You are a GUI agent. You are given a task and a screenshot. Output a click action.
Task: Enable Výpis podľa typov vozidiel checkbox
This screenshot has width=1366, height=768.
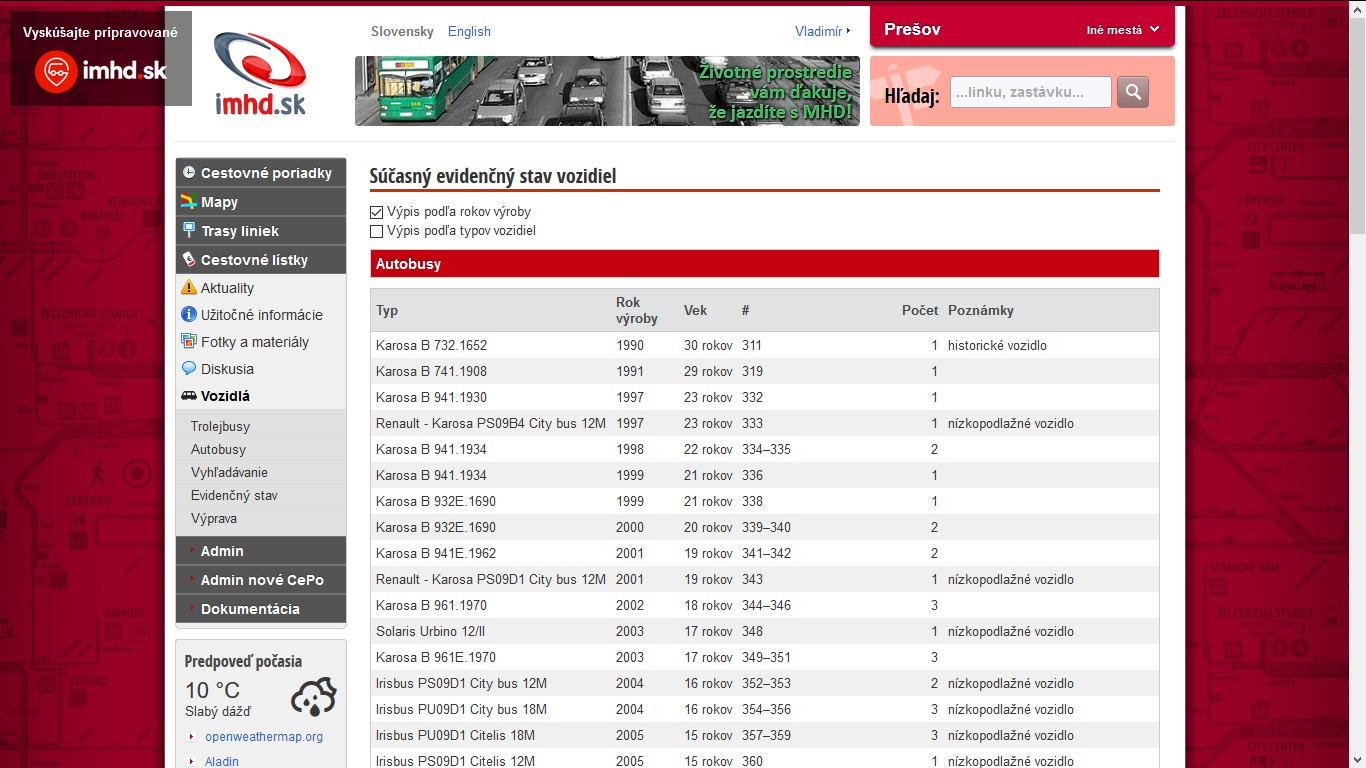coord(377,231)
